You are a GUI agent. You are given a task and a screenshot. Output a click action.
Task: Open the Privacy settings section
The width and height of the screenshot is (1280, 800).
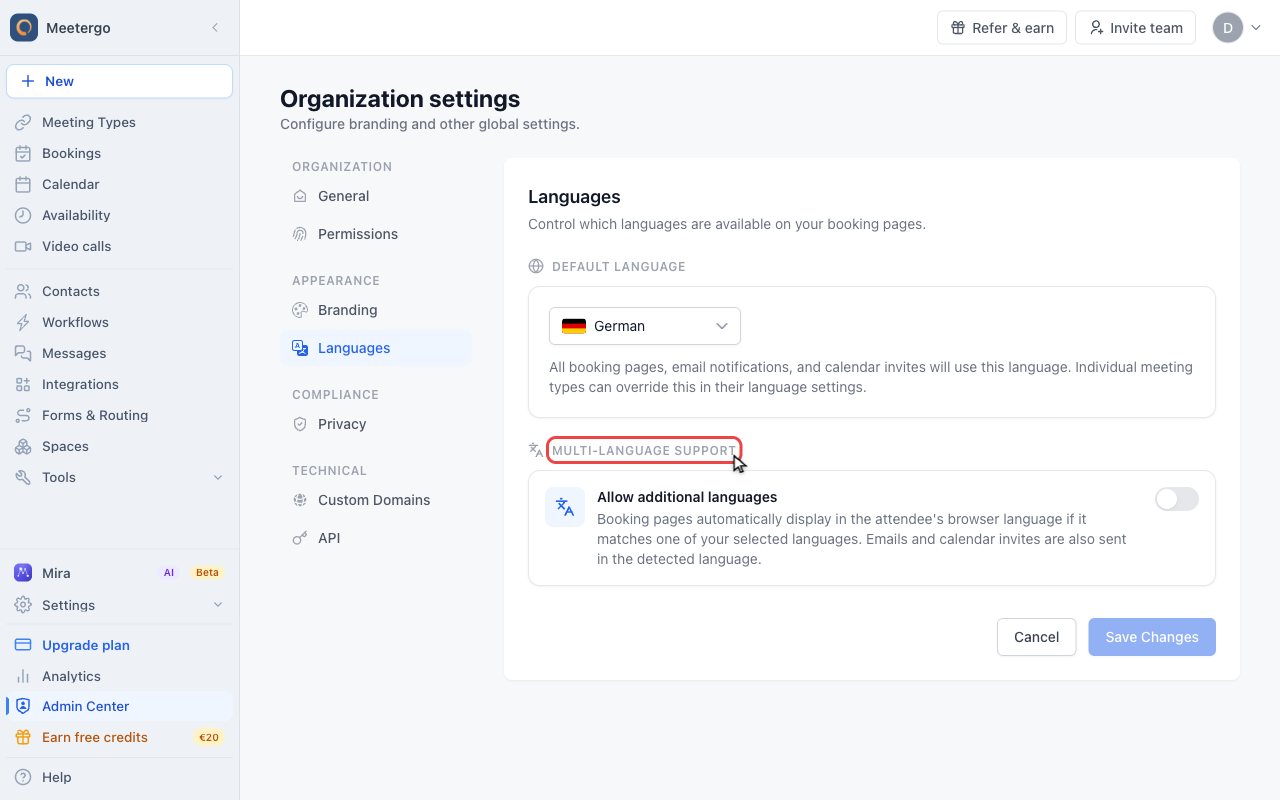coord(376,424)
